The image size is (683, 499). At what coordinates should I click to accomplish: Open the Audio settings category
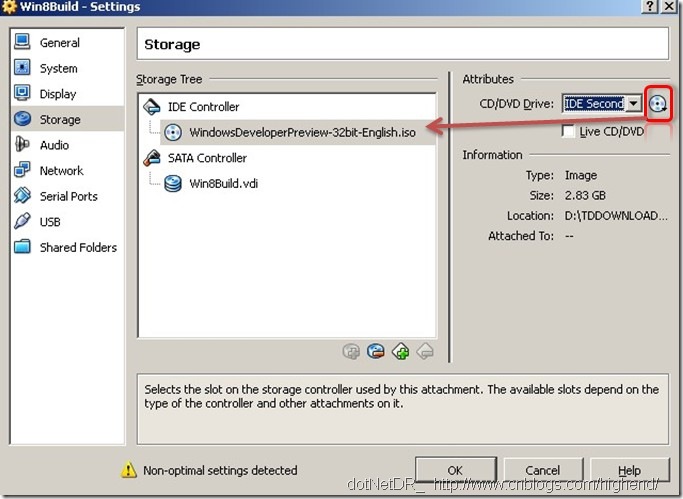pyautogui.click(x=67, y=145)
